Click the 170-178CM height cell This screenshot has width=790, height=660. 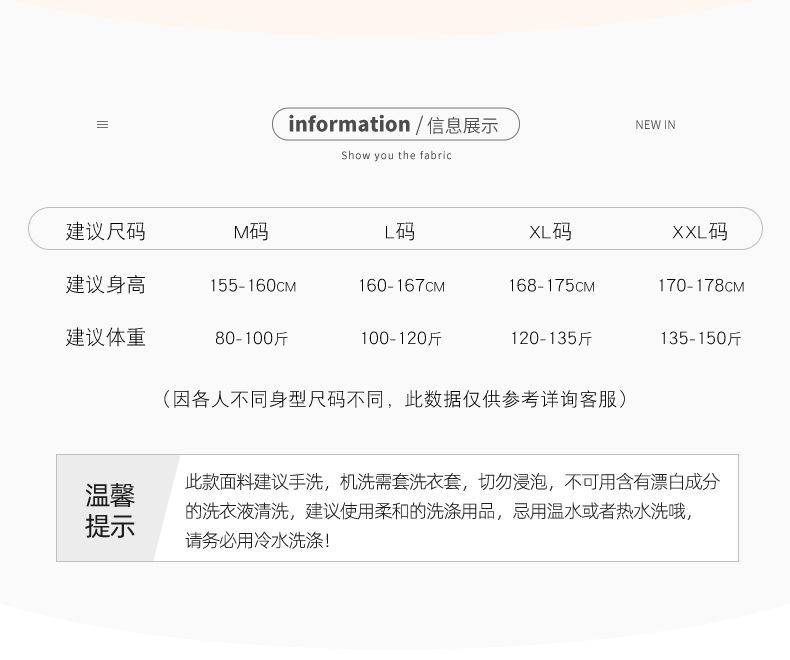coord(701,286)
